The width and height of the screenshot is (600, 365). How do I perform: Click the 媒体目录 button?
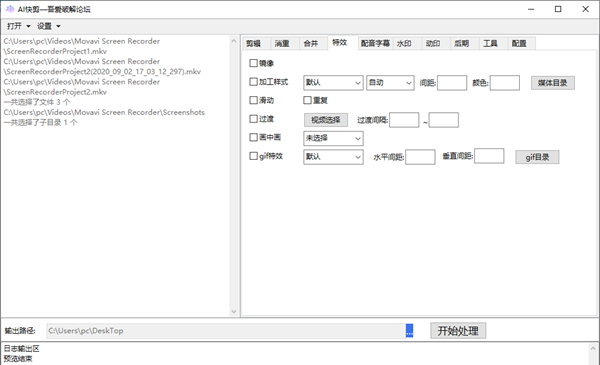coord(553,83)
